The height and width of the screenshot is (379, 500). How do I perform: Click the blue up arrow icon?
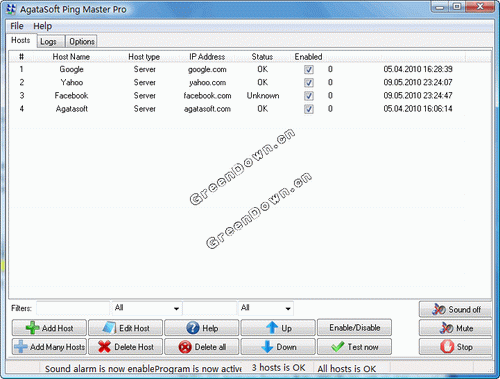272,328
